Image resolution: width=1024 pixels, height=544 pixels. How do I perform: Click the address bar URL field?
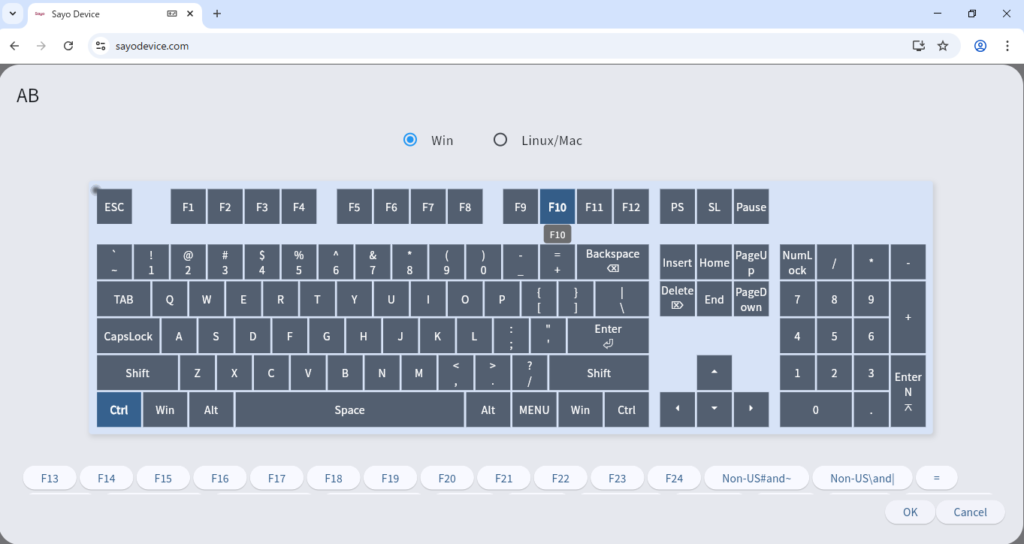[x=500, y=46]
